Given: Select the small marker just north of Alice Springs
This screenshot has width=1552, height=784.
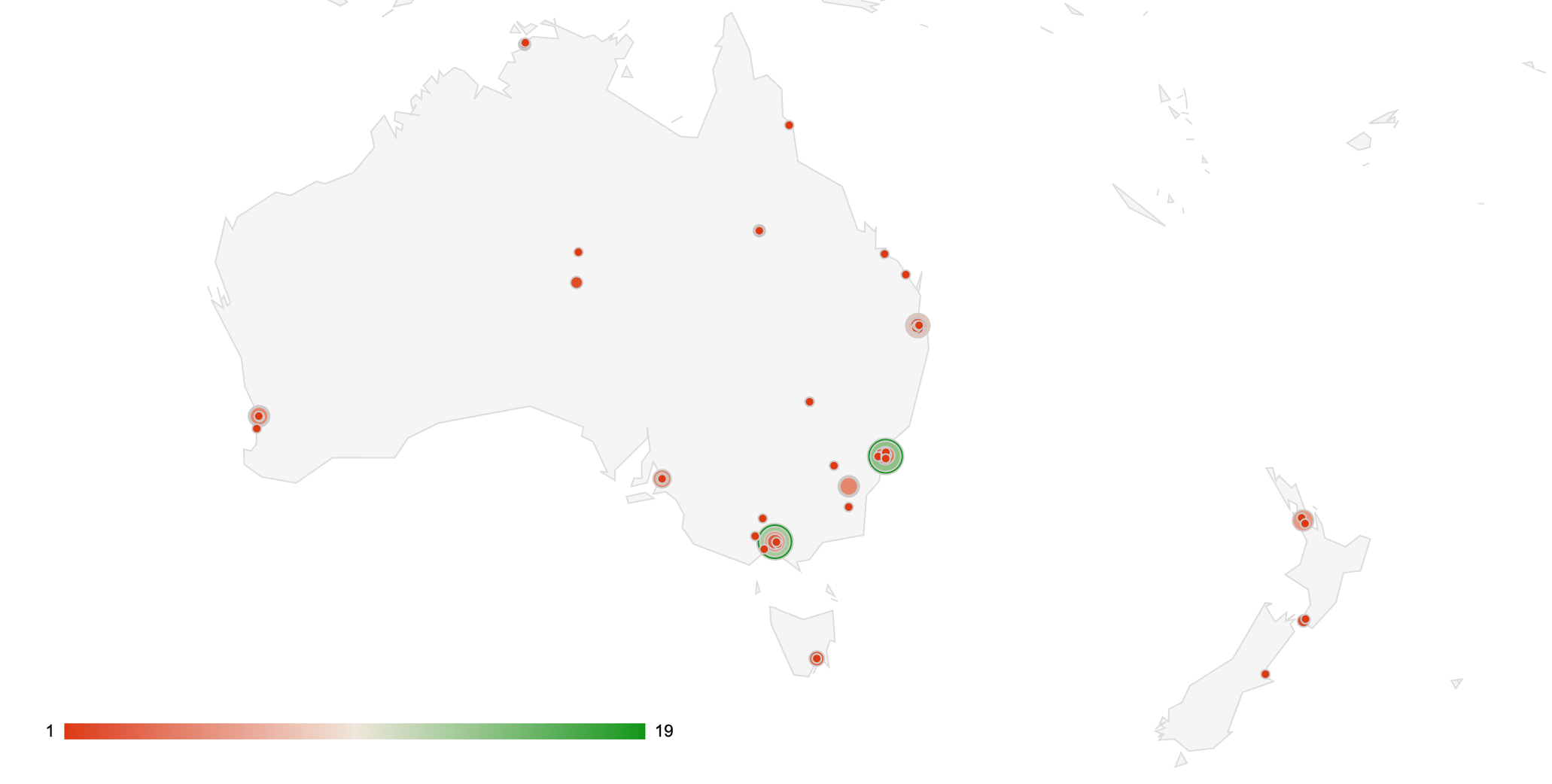Looking at the screenshot, I should [x=578, y=252].
